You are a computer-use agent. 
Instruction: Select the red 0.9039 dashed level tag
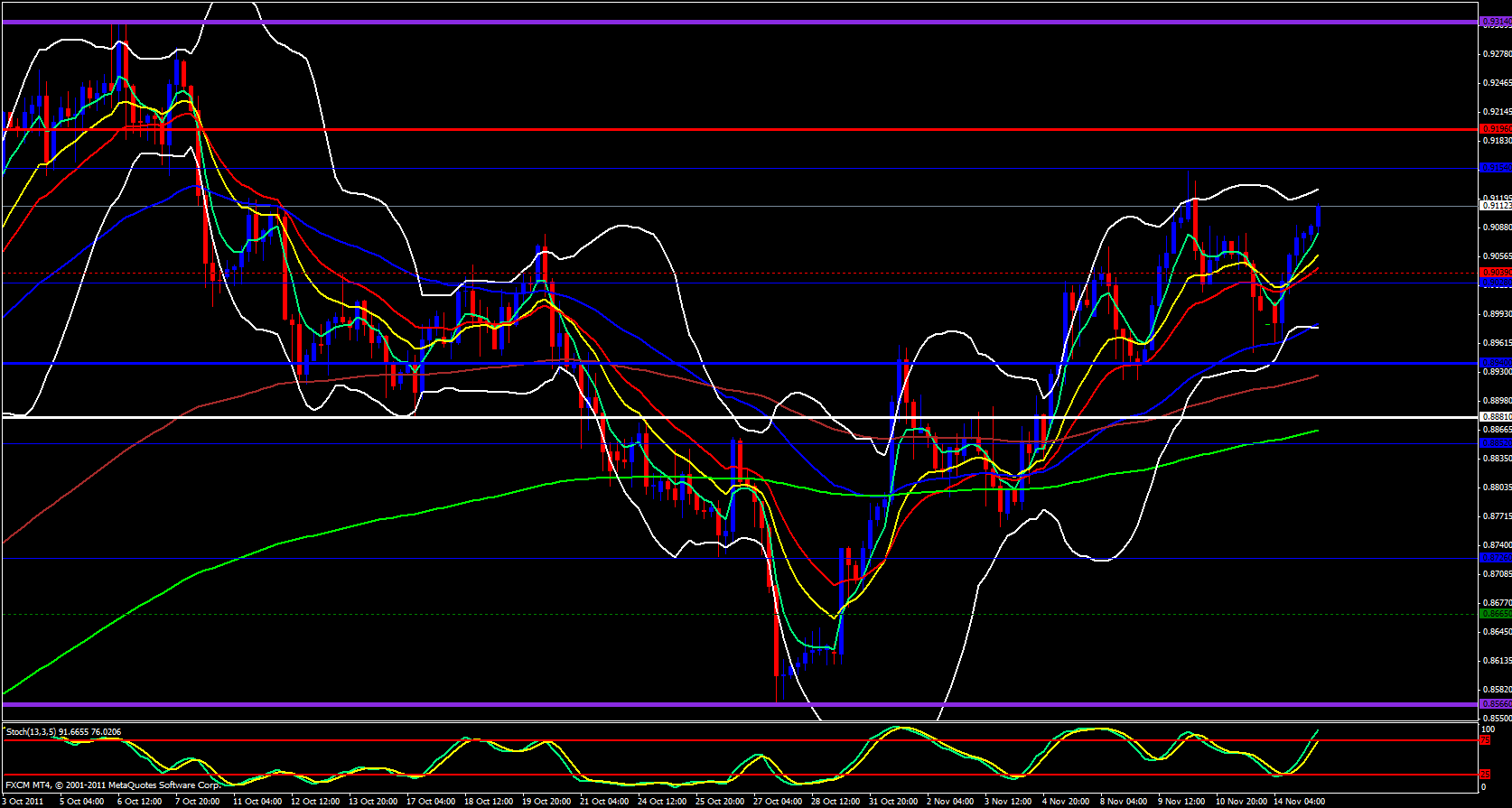point(1495,272)
